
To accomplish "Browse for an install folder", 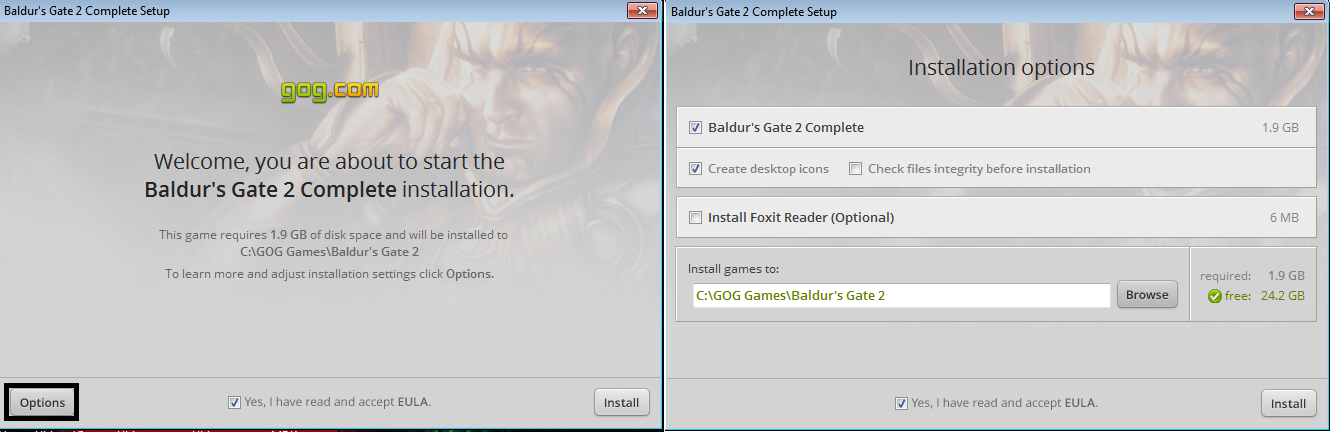I will pos(1147,295).
